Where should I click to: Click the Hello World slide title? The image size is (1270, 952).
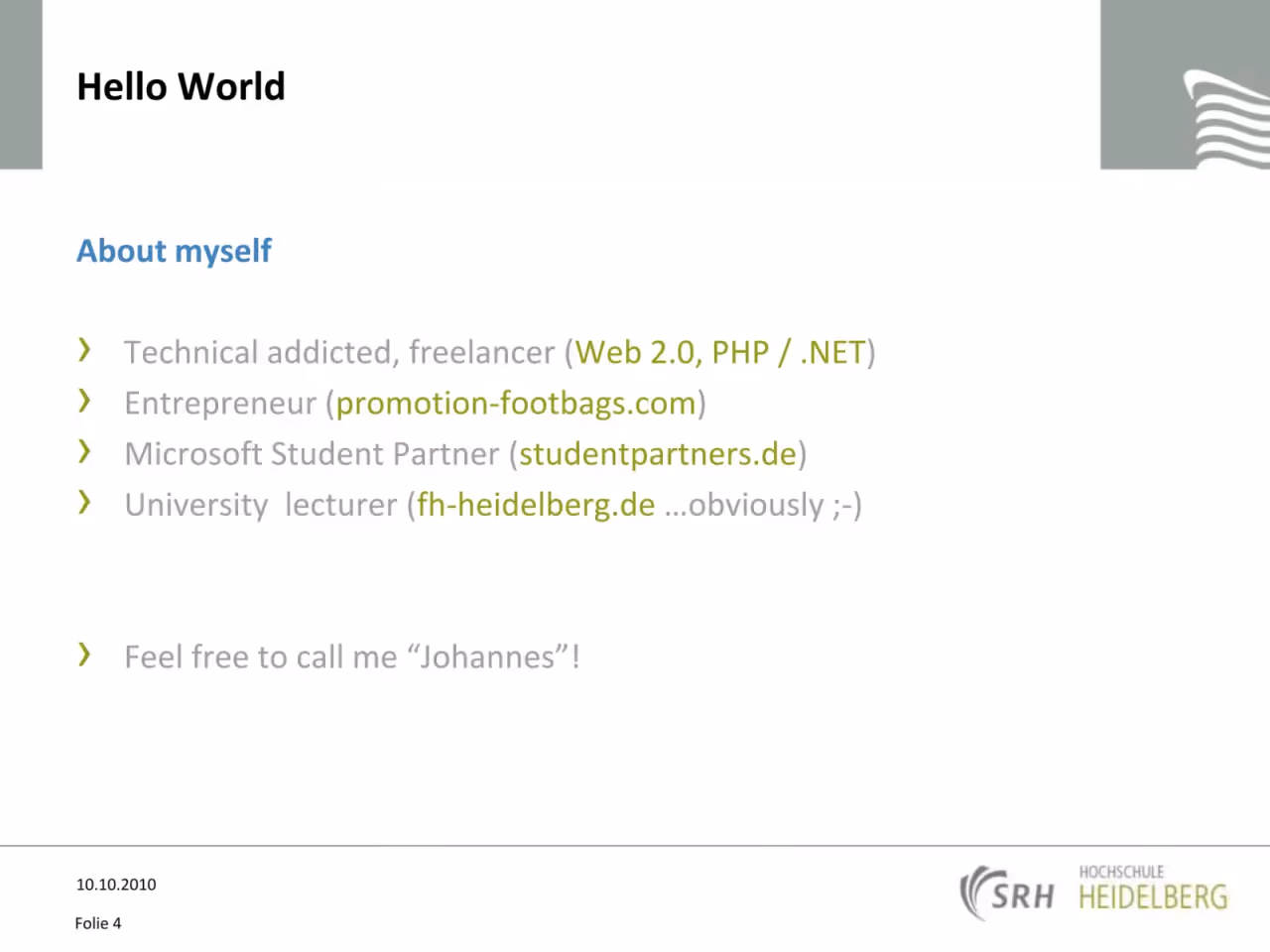coord(182,86)
